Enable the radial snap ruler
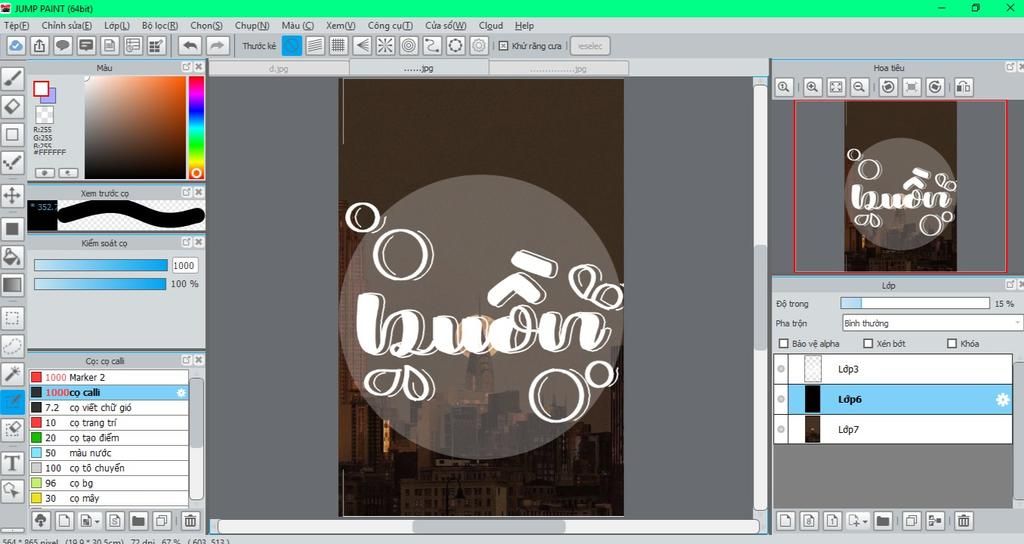Viewport: 1024px width, 544px height. pos(385,46)
